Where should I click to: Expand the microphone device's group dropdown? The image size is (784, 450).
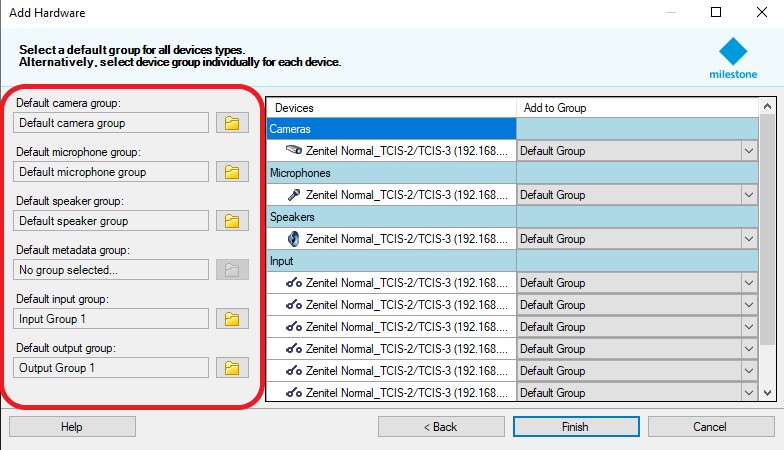(x=748, y=194)
